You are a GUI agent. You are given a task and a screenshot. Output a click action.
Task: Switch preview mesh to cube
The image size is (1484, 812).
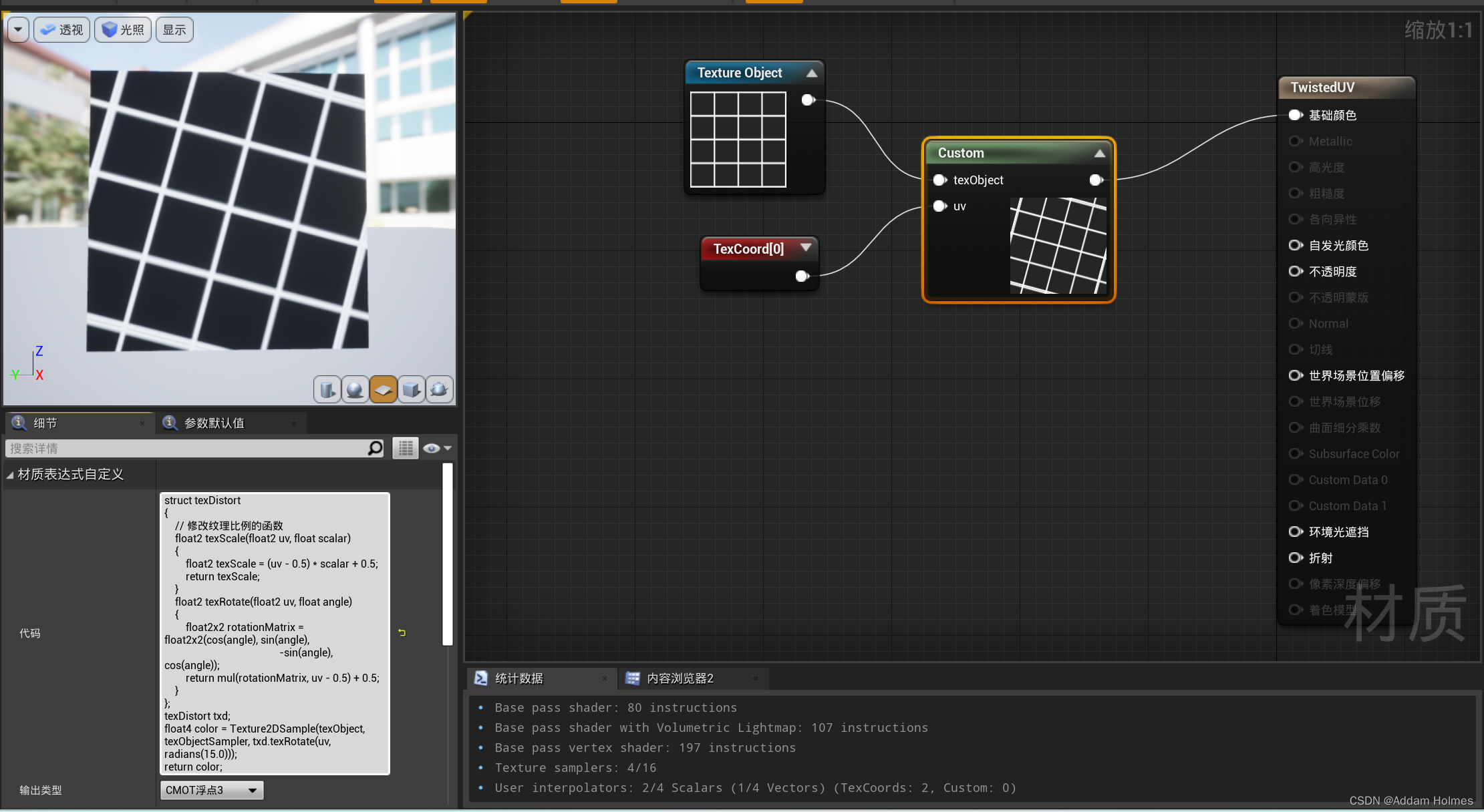[x=412, y=389]
